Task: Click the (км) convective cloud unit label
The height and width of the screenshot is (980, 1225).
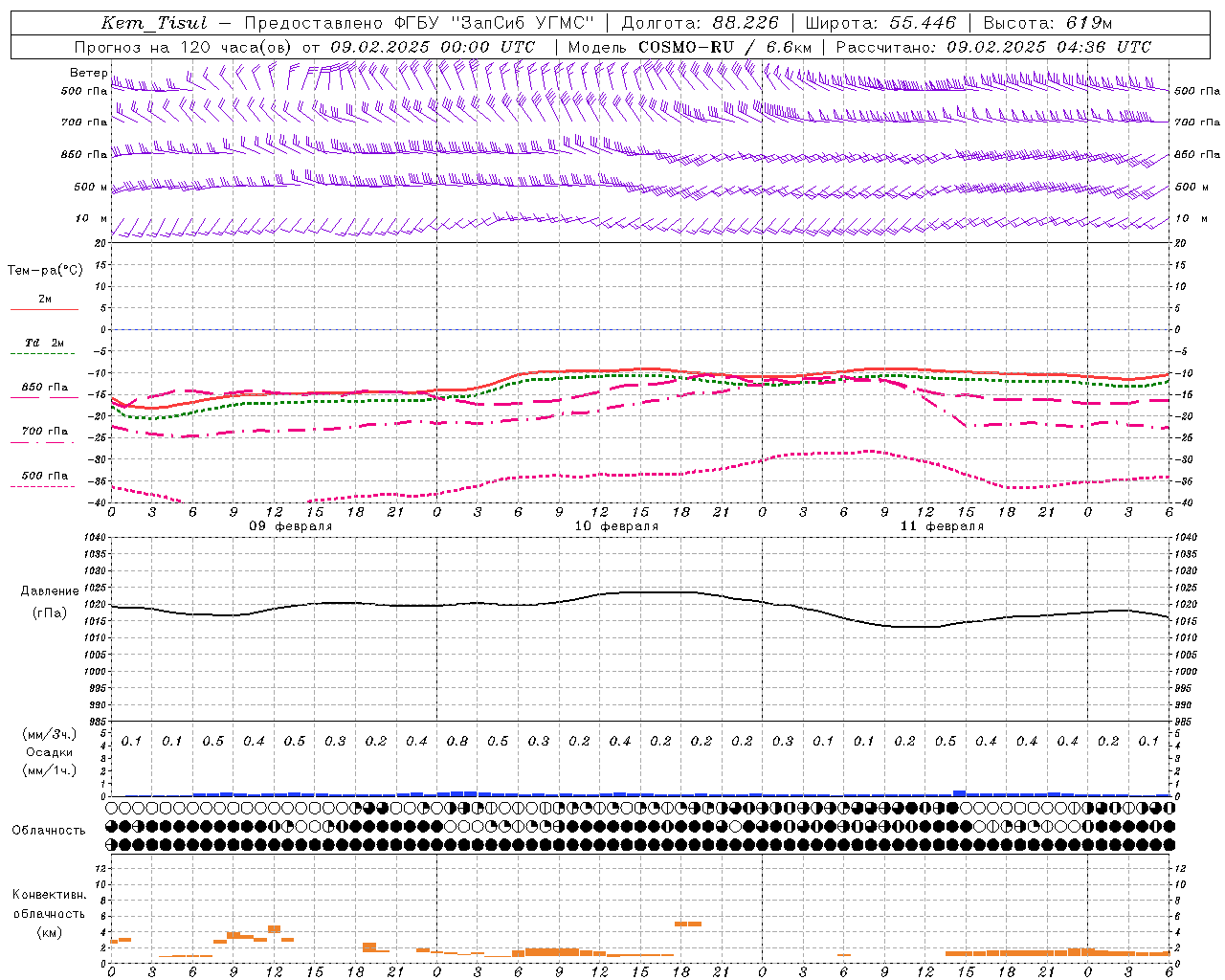Action: (x=49, y=932)
